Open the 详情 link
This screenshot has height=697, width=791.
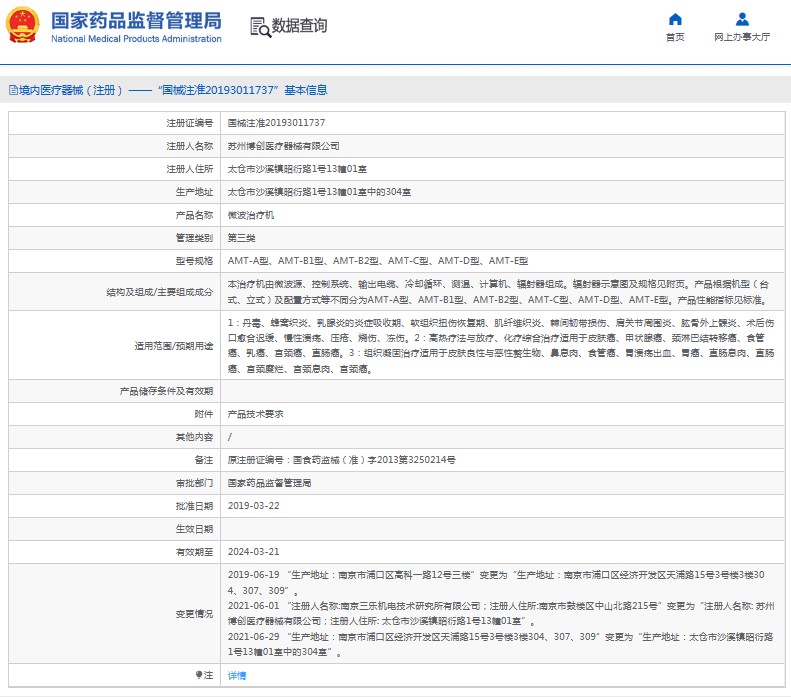tap(237, 675)
